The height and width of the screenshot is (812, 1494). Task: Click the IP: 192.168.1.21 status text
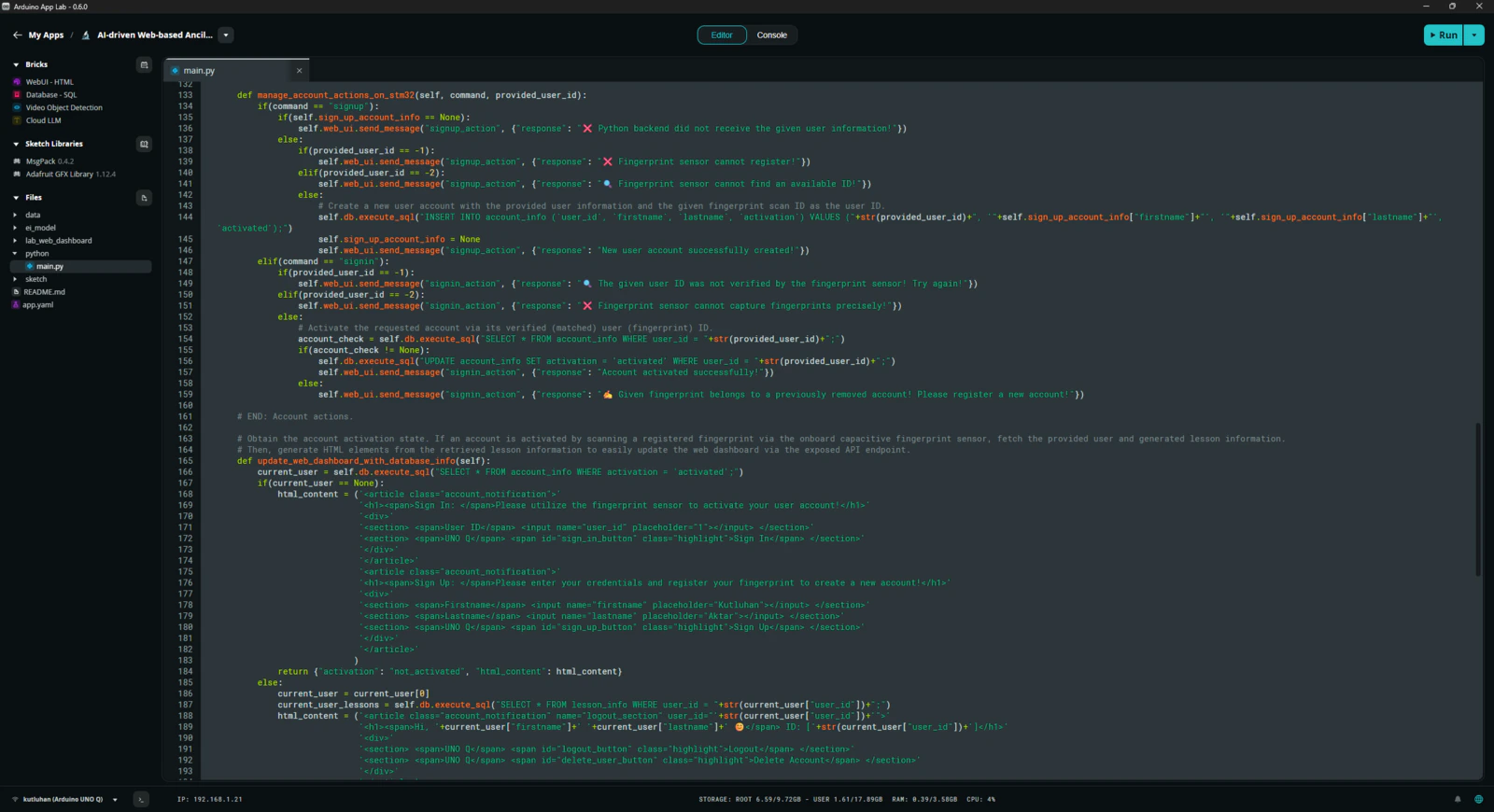pos(210,799)
